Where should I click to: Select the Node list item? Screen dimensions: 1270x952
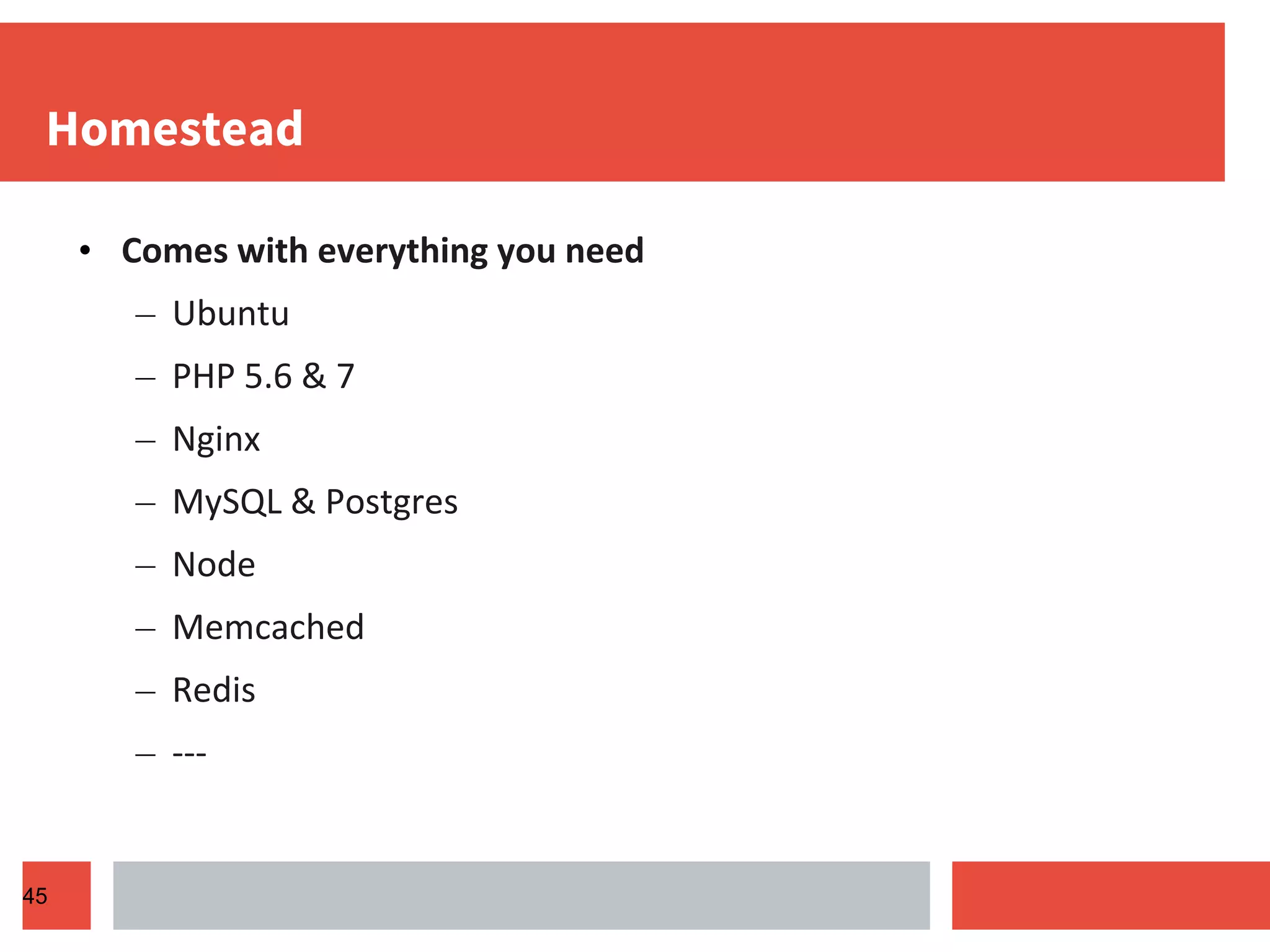214,565
